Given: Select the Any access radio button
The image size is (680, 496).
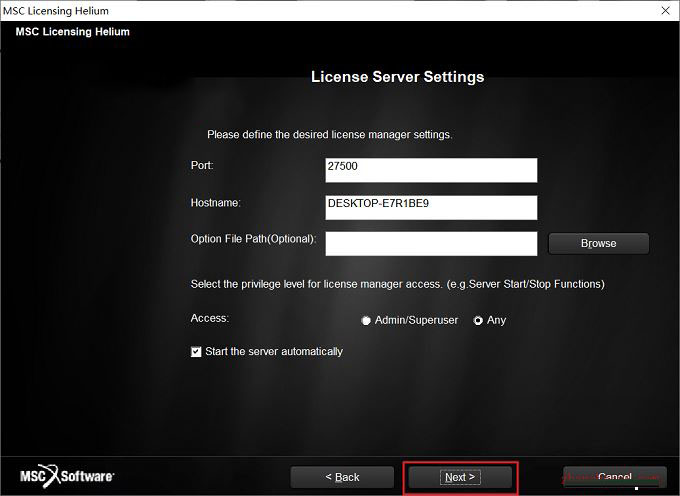Looking at the screenshot, I should [478, 320].
